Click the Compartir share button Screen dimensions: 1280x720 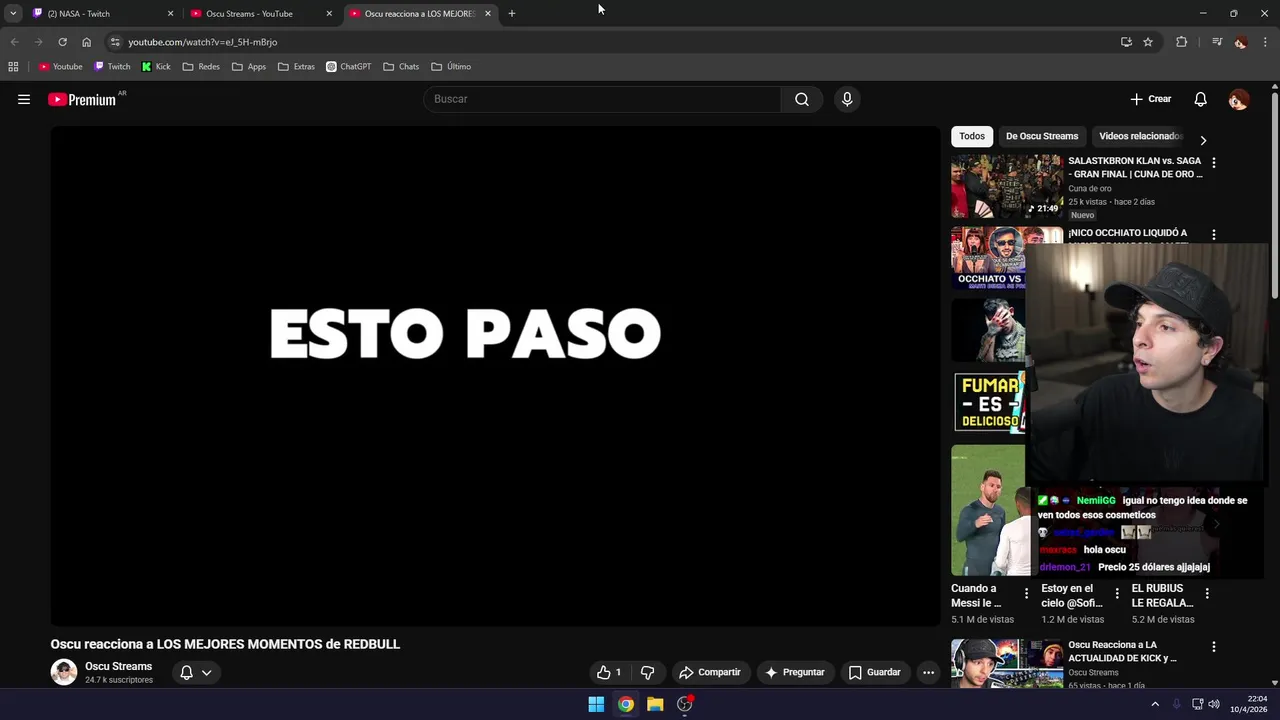pyautogui.click(x=709, y=672)
